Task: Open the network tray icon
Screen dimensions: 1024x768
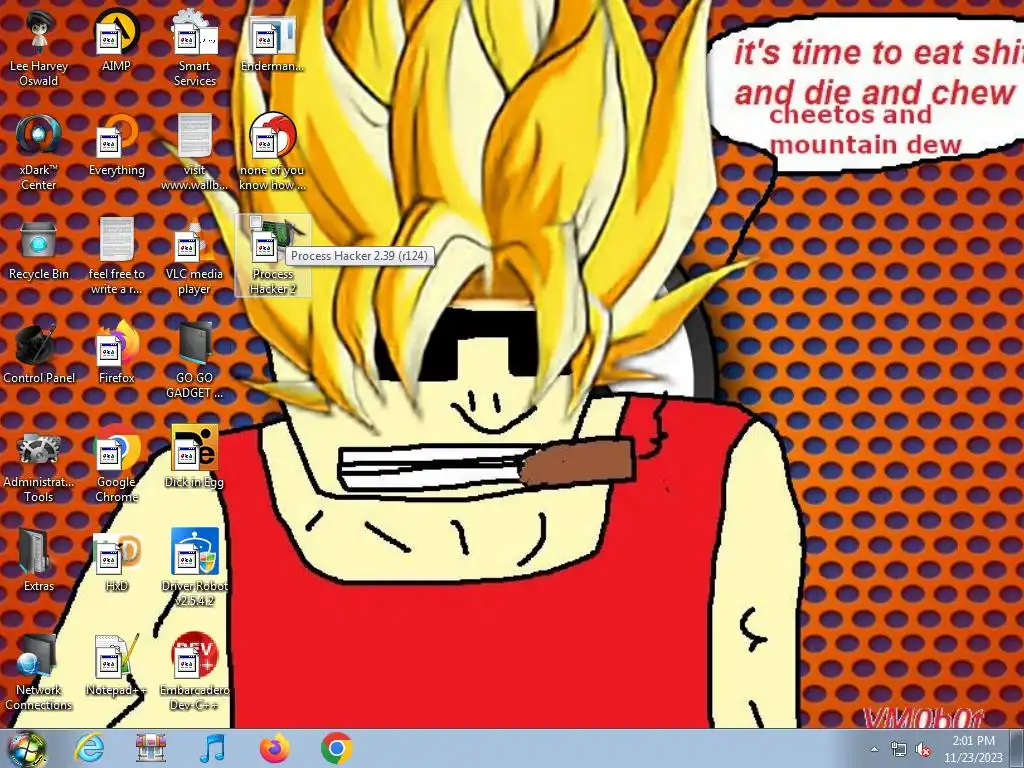Action: coord(899,749)
